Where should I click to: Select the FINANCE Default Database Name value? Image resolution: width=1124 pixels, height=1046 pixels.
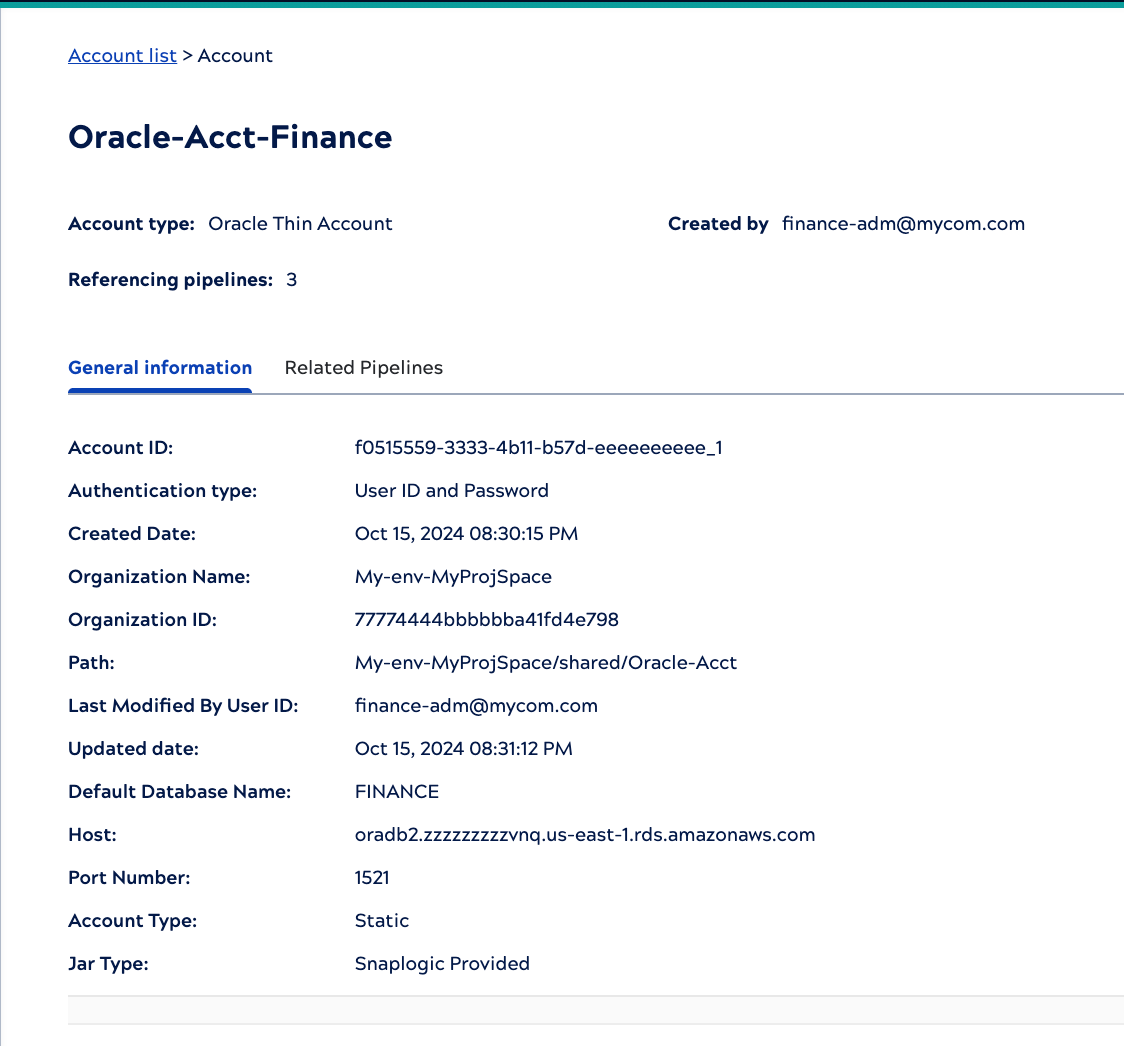tap(397, 791)
